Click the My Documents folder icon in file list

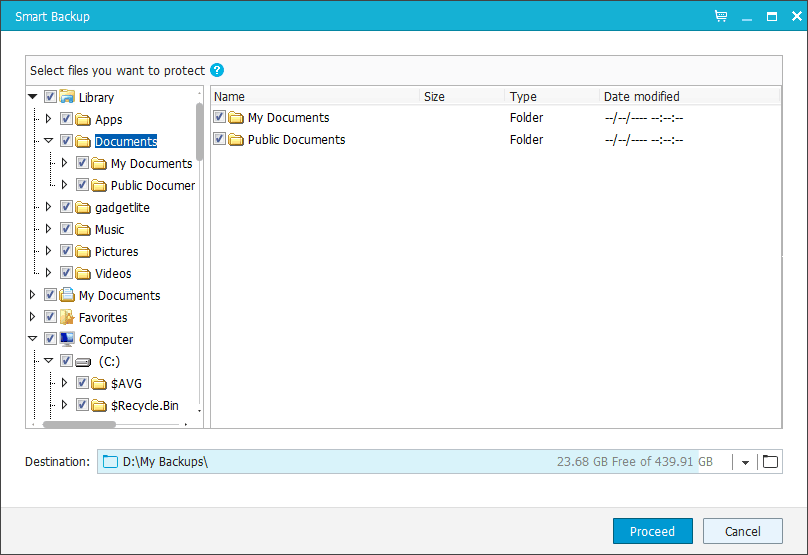pos(236,118)
